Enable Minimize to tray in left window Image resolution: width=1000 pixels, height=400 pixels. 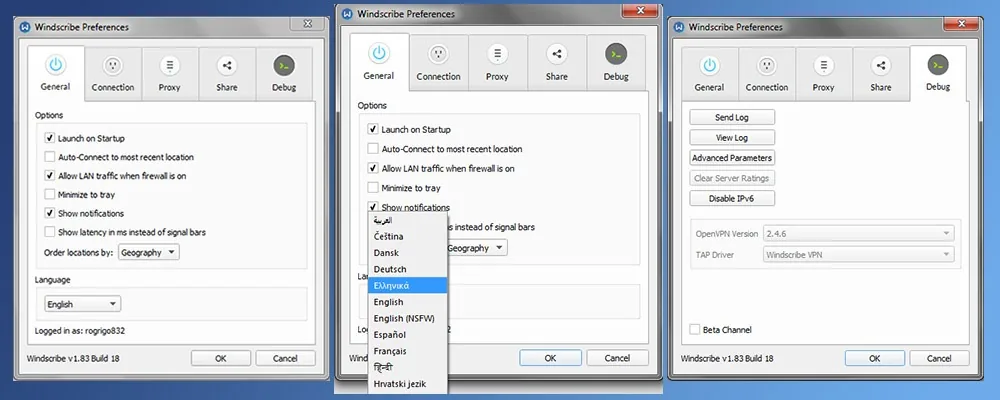click(50, 195)
